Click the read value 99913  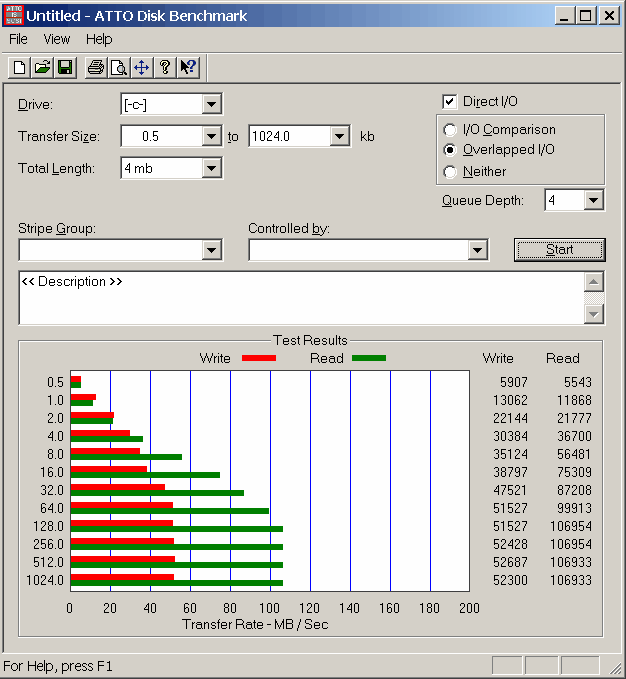[574, 508]
